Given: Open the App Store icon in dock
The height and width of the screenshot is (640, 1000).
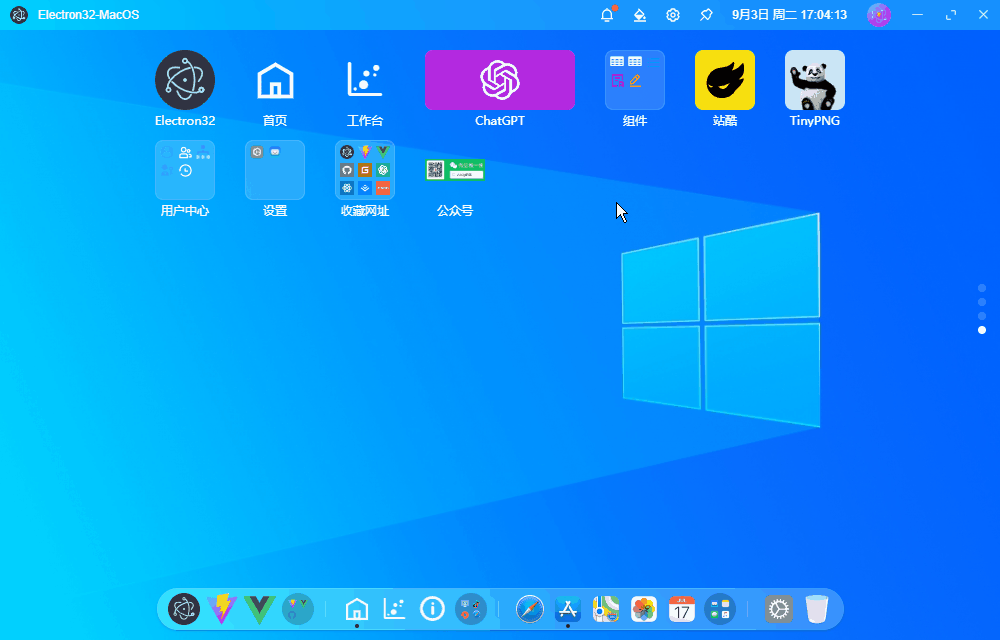Looking at the screenshot, I should point(568,609).
